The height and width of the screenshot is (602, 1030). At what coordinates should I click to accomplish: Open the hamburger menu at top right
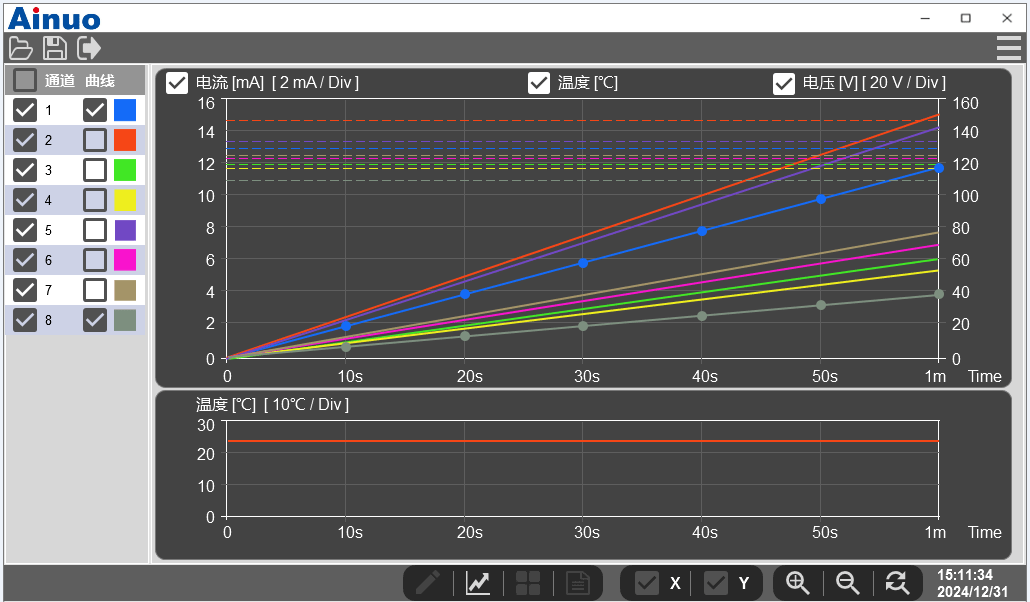tap(1008, 47)
